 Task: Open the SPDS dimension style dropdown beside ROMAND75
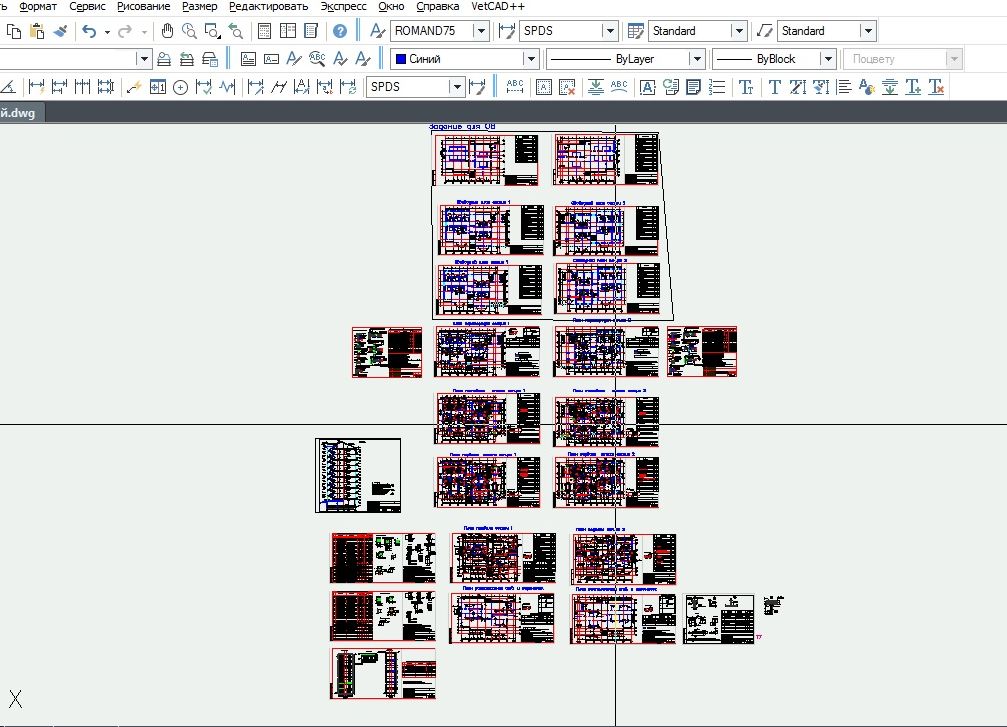[x=609, y=31]
